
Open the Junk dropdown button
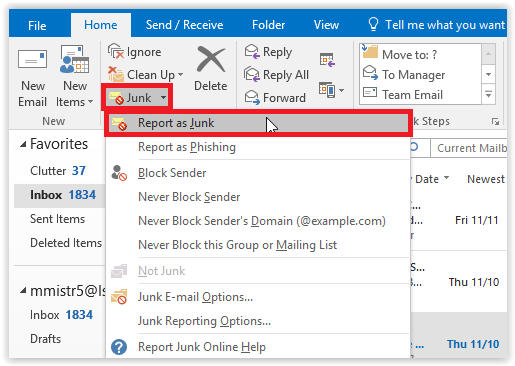pyautogui.click(x=137, y=98)
